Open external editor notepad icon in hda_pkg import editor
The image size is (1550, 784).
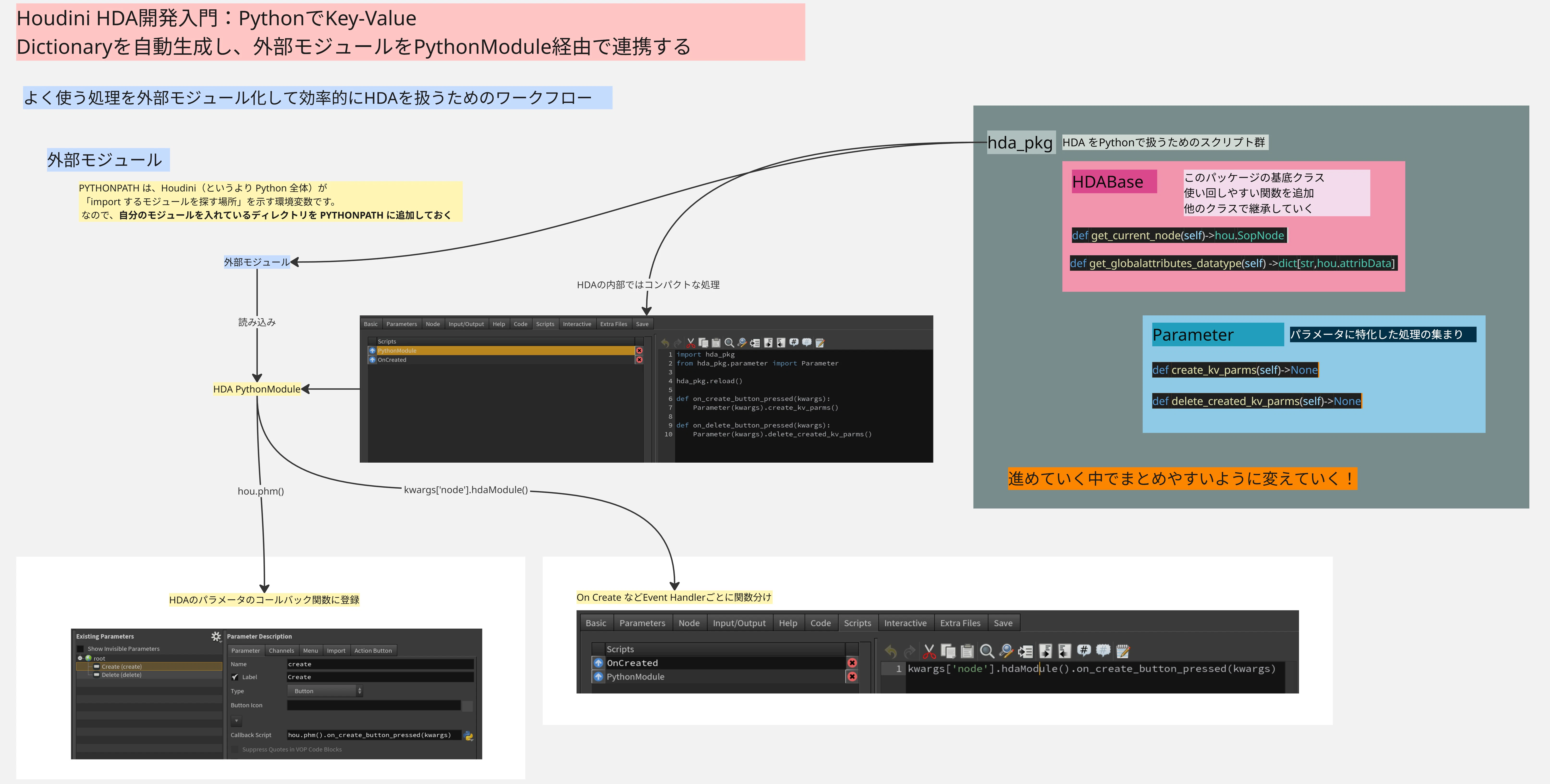pos(820,343)
